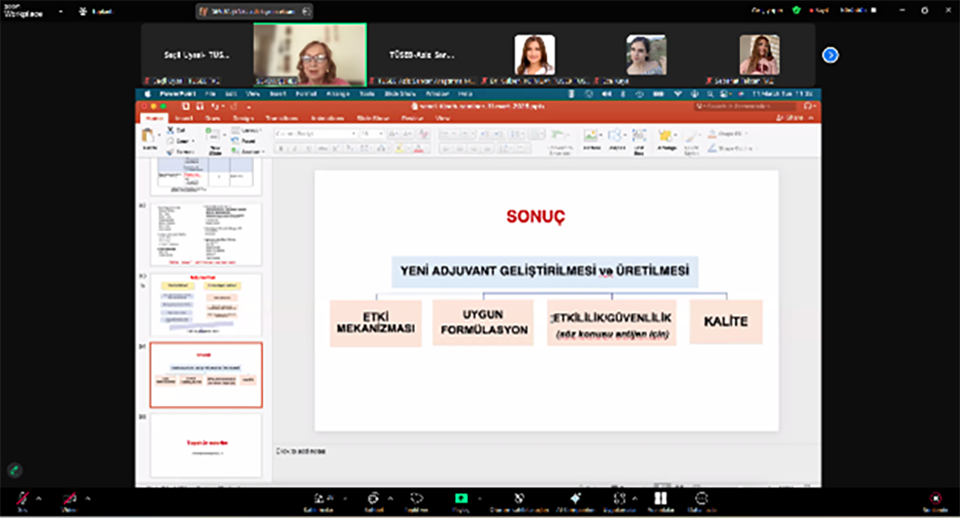Open the Slide Show menu in the menu bar
This screenshot has height=518, width=960.
point(400,93)
